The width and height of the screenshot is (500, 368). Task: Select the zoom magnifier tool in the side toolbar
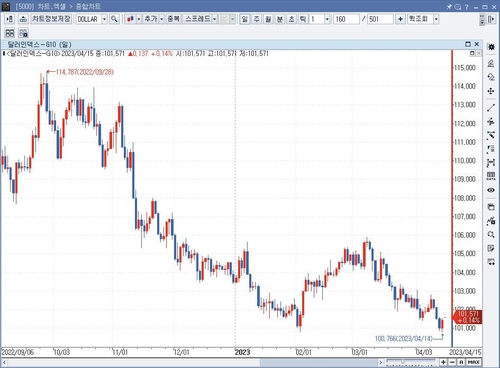(491, 234)
